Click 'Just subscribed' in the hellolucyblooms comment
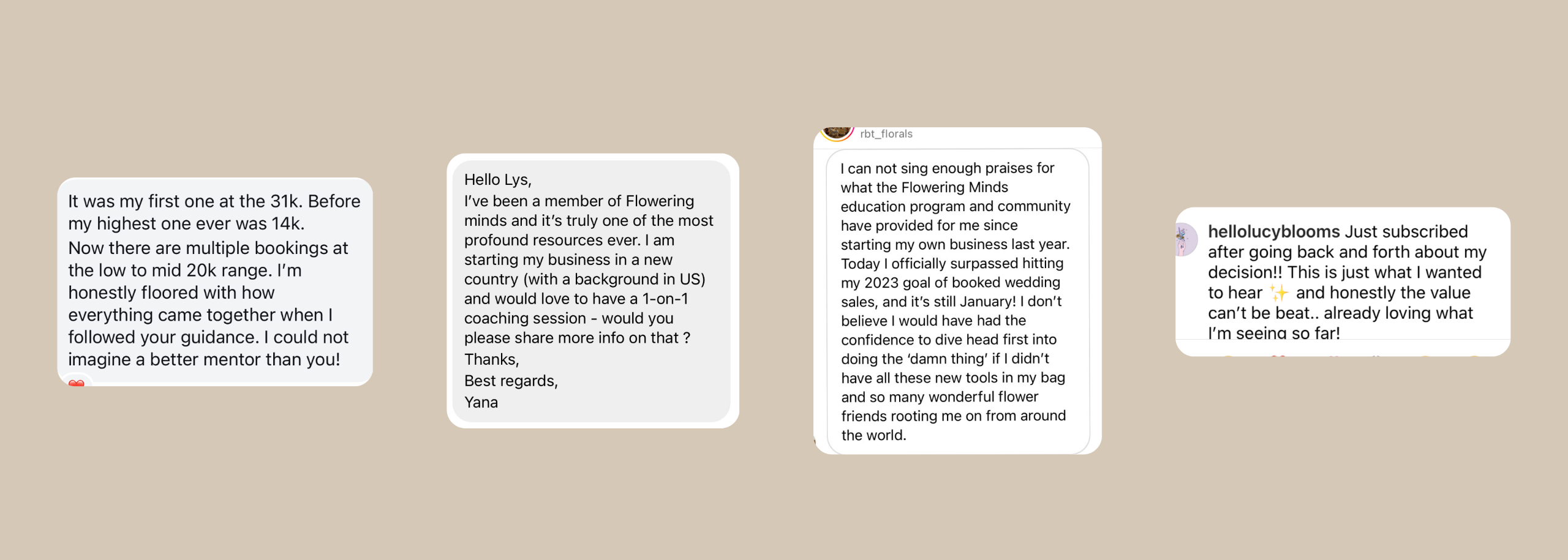 point(1406,231)
